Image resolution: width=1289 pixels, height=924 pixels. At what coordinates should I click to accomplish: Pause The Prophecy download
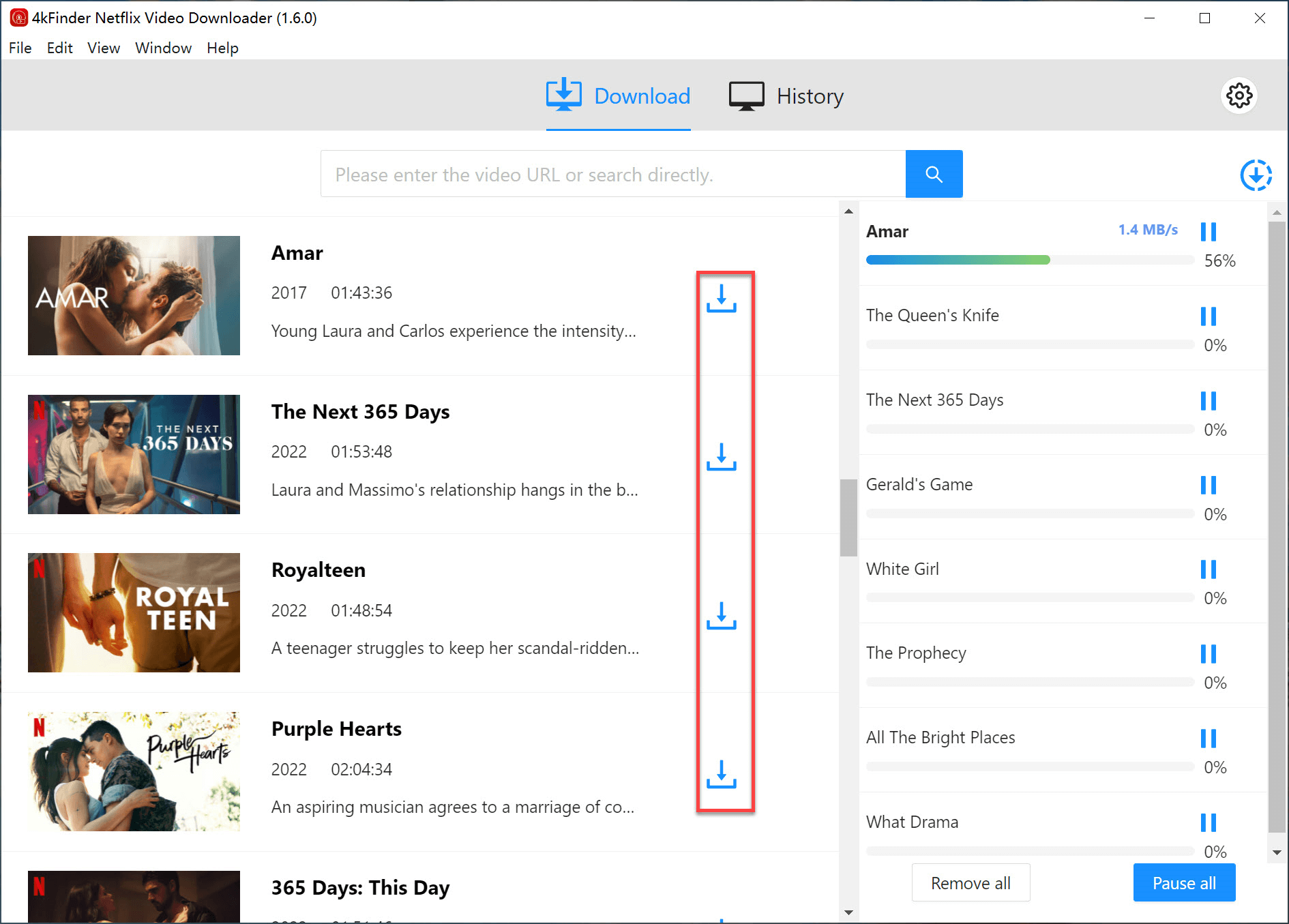click(1208, 653)
